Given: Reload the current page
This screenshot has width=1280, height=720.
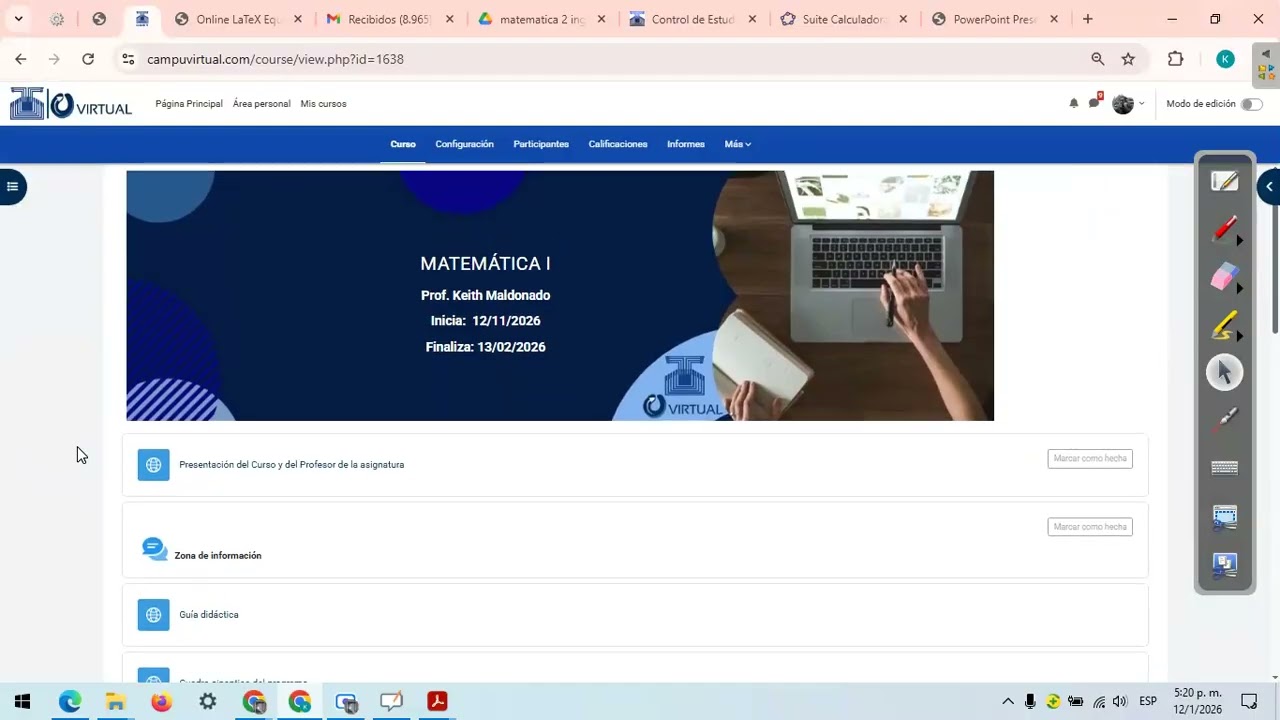Looking at the screenshot, I should 88,59.
